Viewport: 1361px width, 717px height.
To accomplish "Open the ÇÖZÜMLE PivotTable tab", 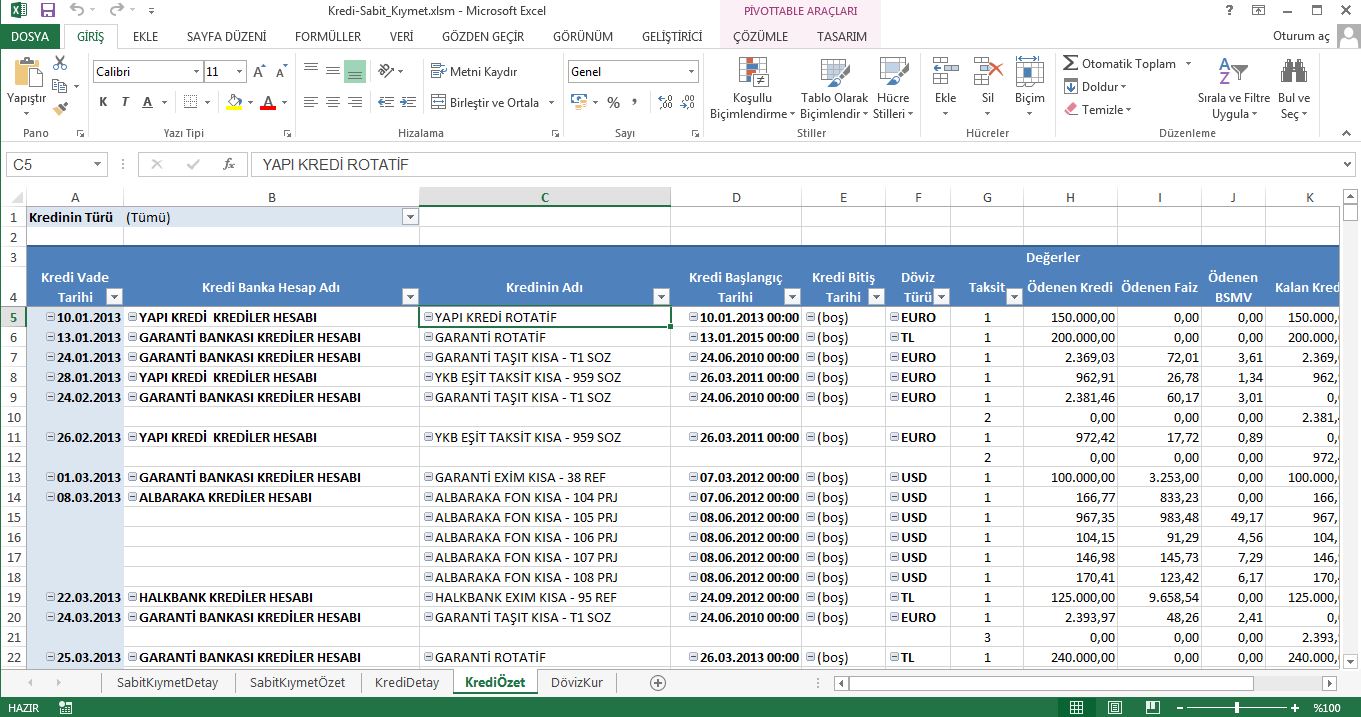I will click(x=760, y=37).
